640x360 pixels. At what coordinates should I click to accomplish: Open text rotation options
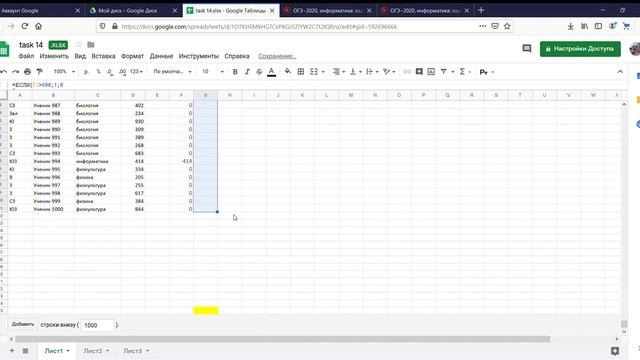(x=389, y=72)
